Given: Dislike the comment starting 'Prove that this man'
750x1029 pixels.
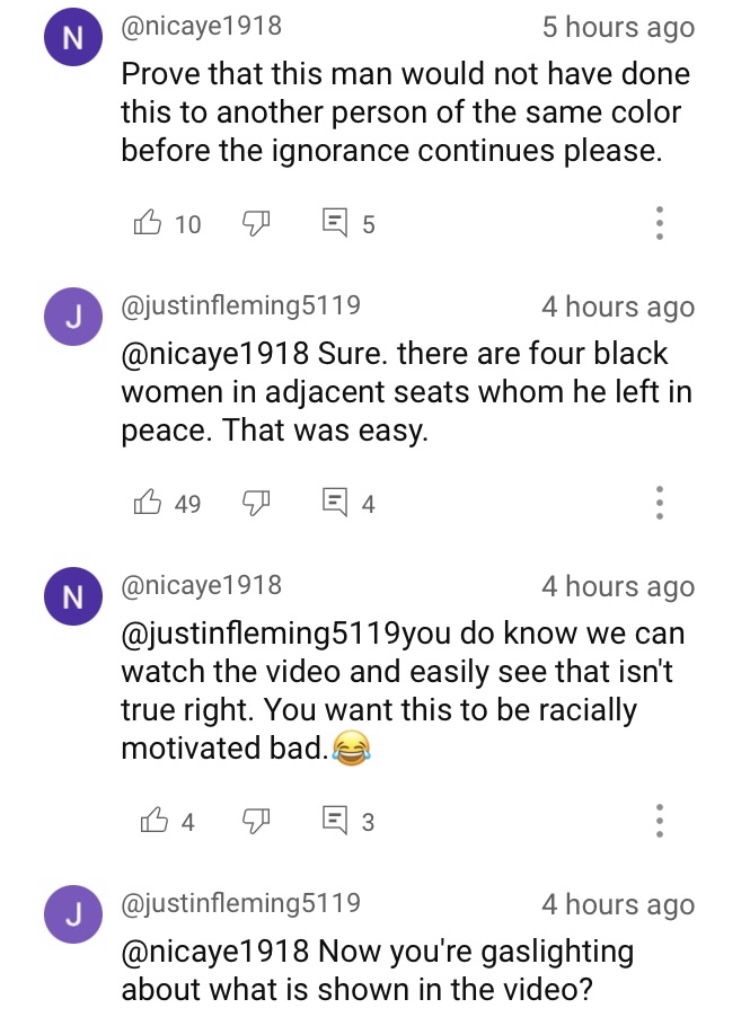Looking at the screenshot, I should (257, 224).
